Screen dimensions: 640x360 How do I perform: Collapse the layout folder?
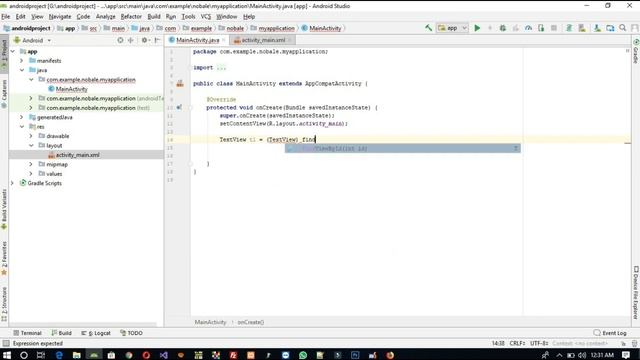point(31,145)
